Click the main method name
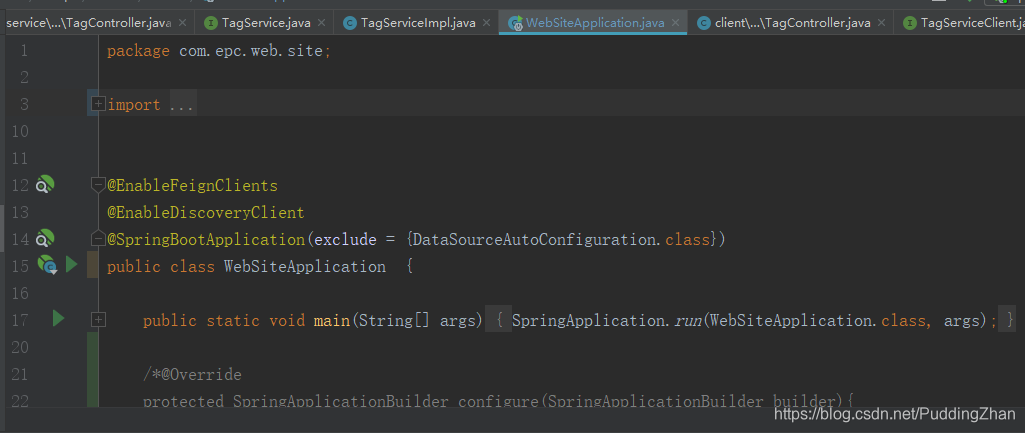Image resolution: width=1025 pixels, height=433 pixels. (332, 320)
